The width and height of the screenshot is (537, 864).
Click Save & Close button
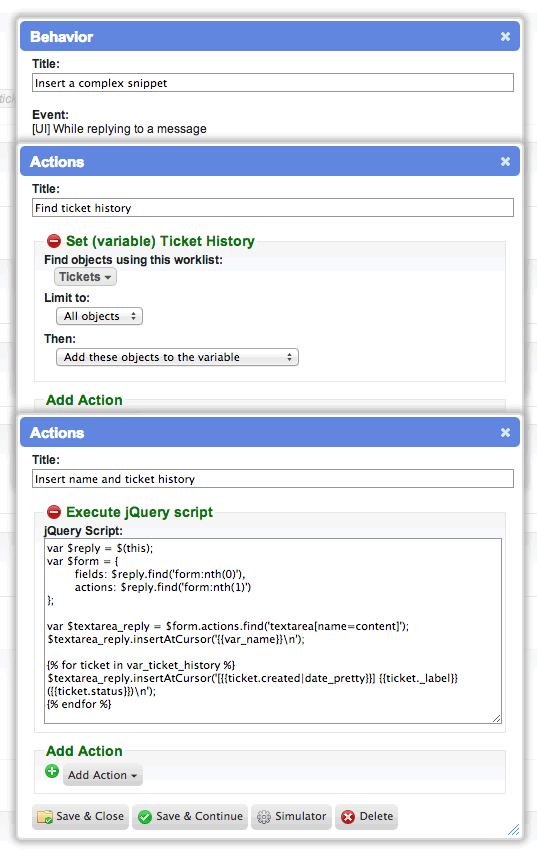click(80, 816)
